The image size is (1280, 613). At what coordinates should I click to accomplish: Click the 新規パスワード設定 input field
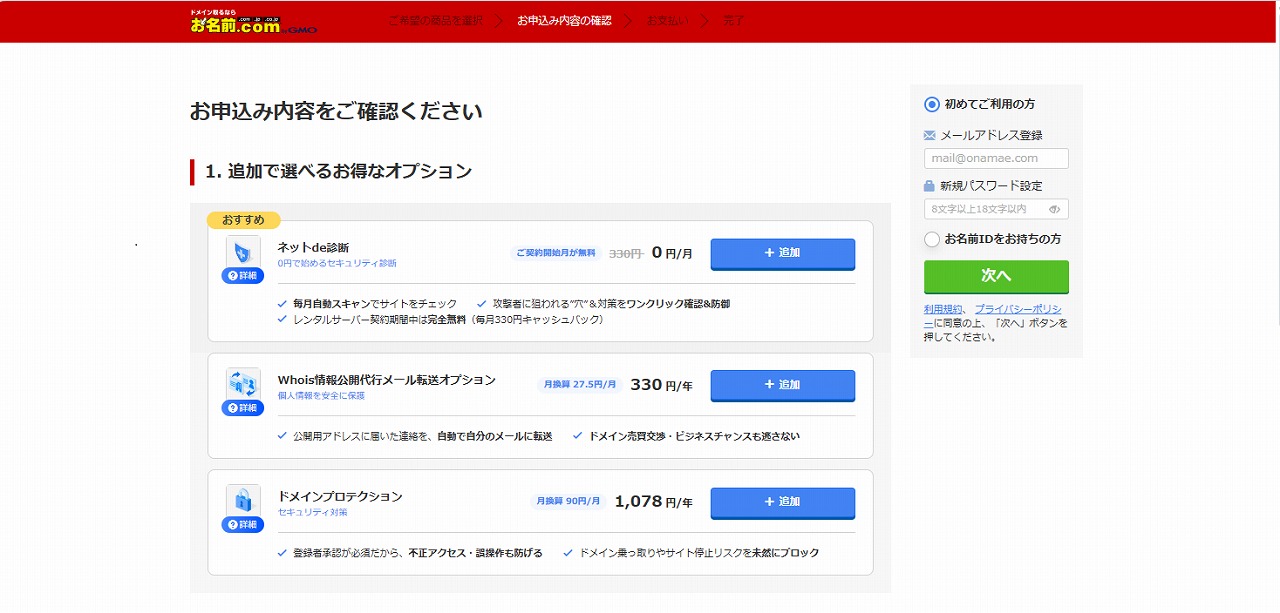tap(985, 209)
